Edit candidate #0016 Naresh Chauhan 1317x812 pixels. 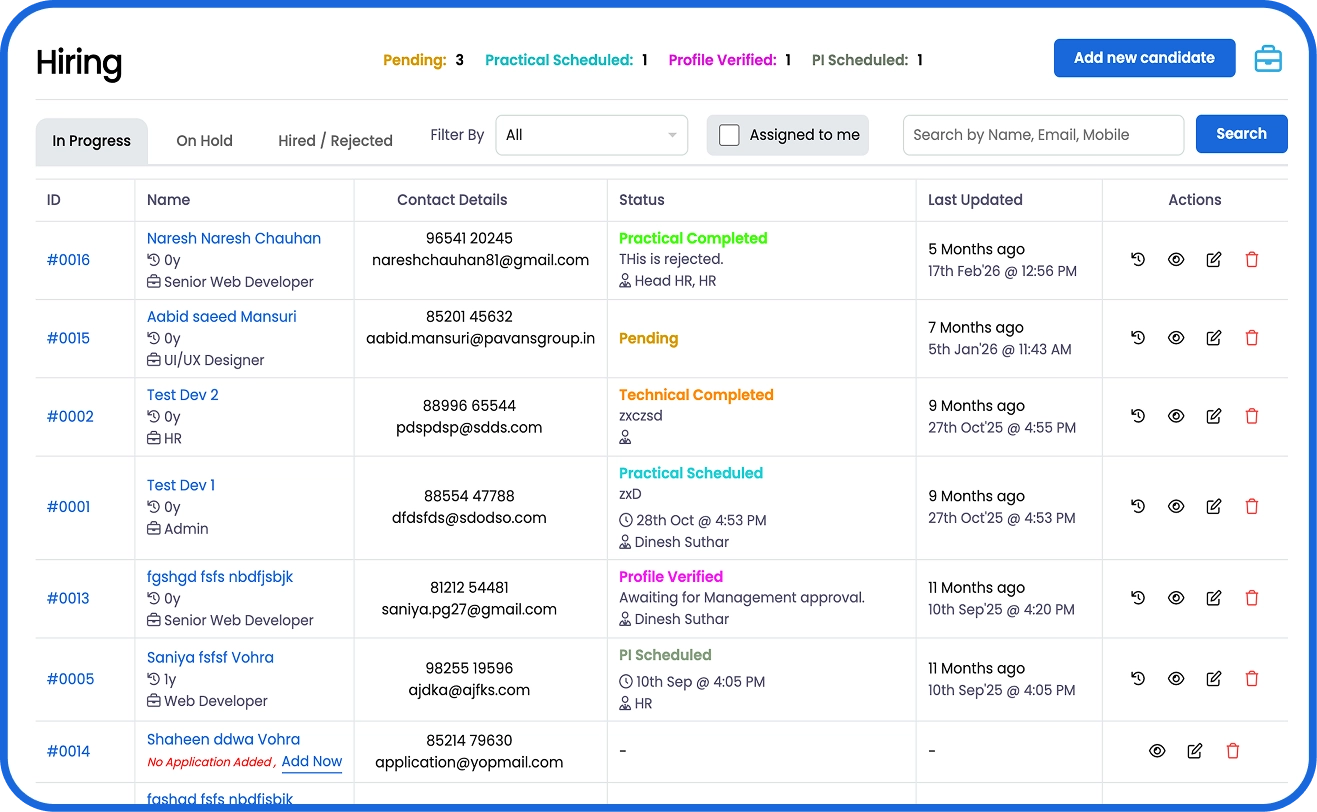point(1214,260)
